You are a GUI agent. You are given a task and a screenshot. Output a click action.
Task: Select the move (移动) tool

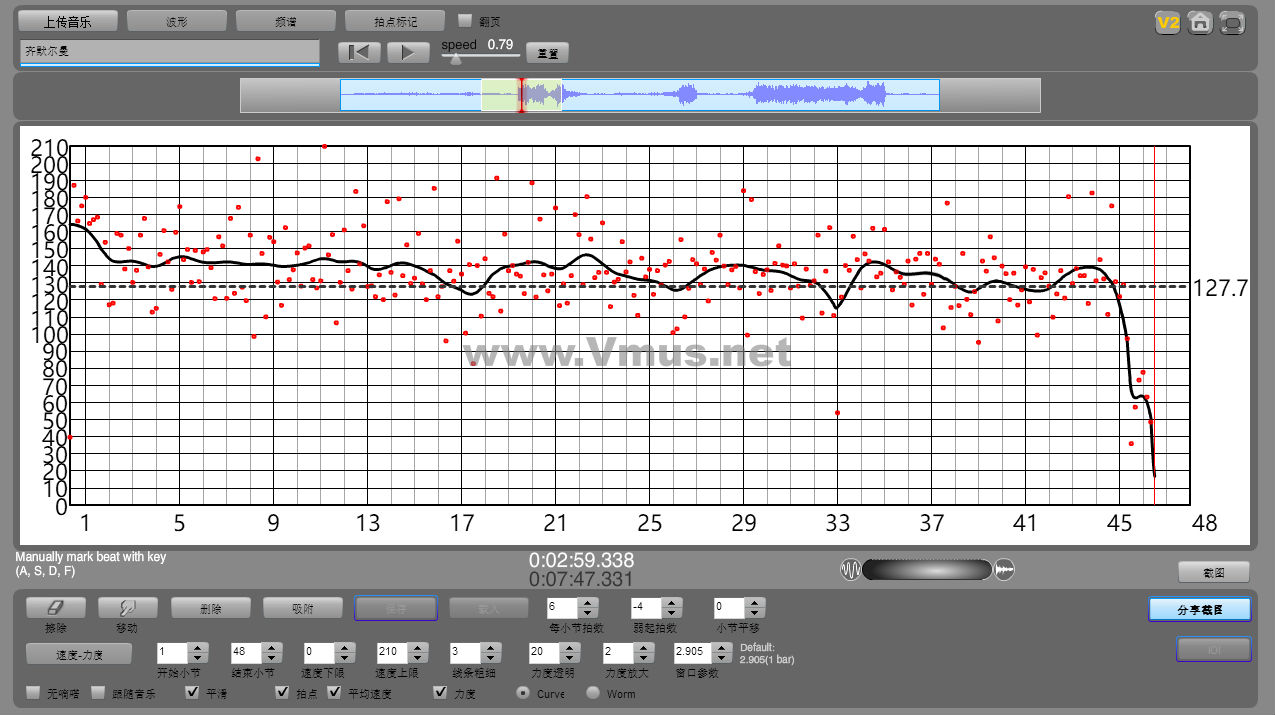pos(126,608)
